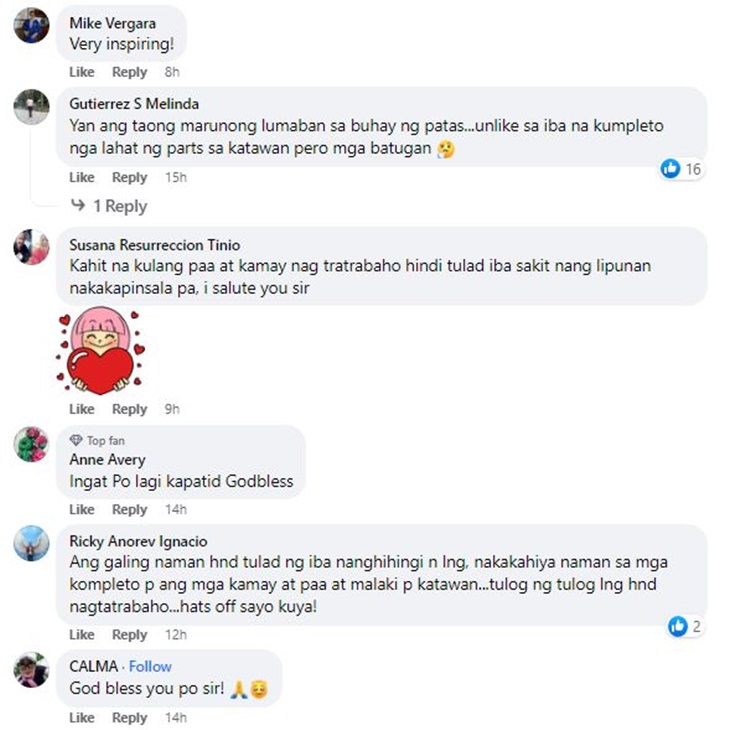
Task: Open Ricky Anorev Ignacio's avatar
Action: pyautogui.click(x=31, y=543)
